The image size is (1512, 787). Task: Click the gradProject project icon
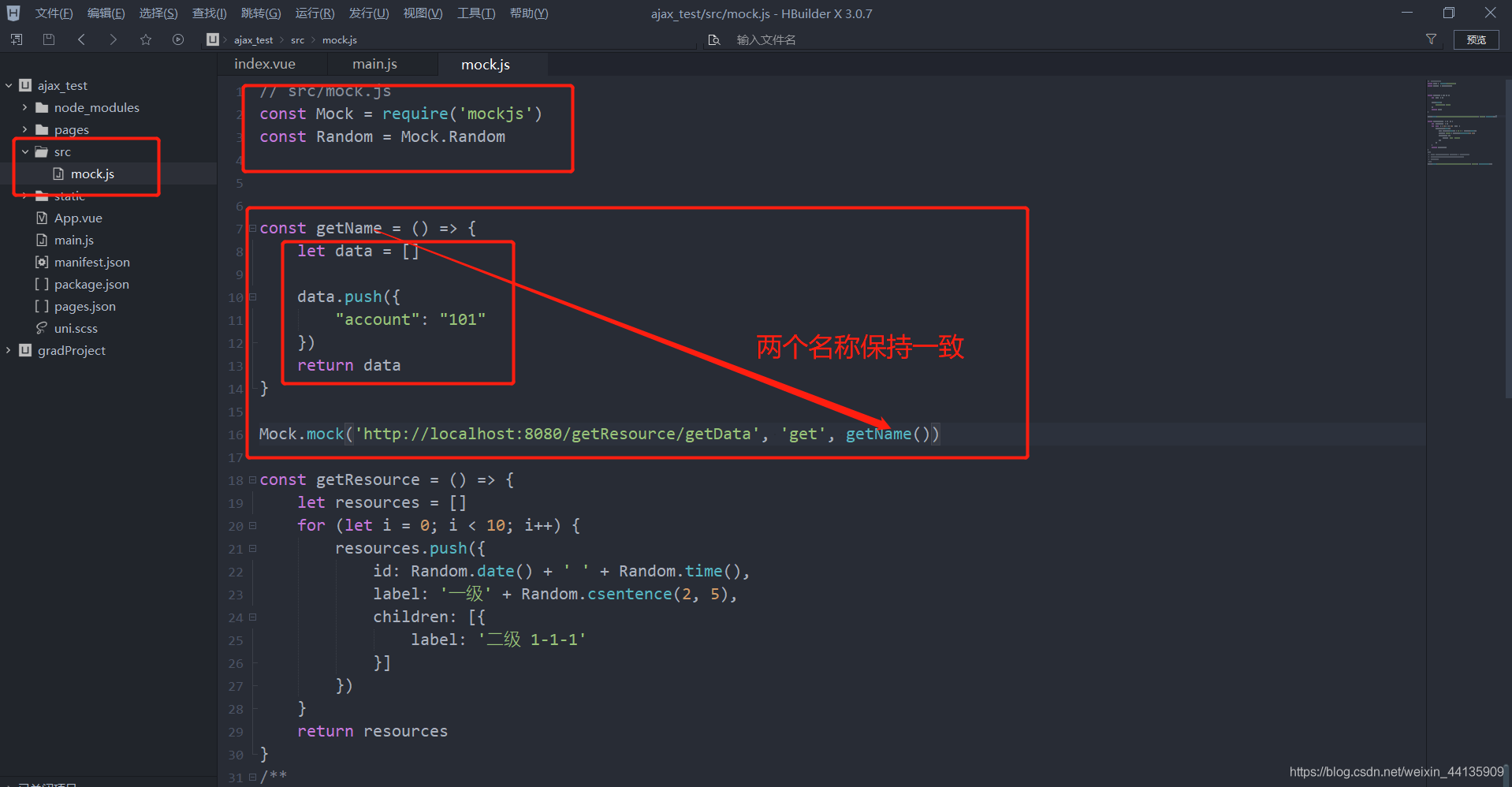point(26,350)
